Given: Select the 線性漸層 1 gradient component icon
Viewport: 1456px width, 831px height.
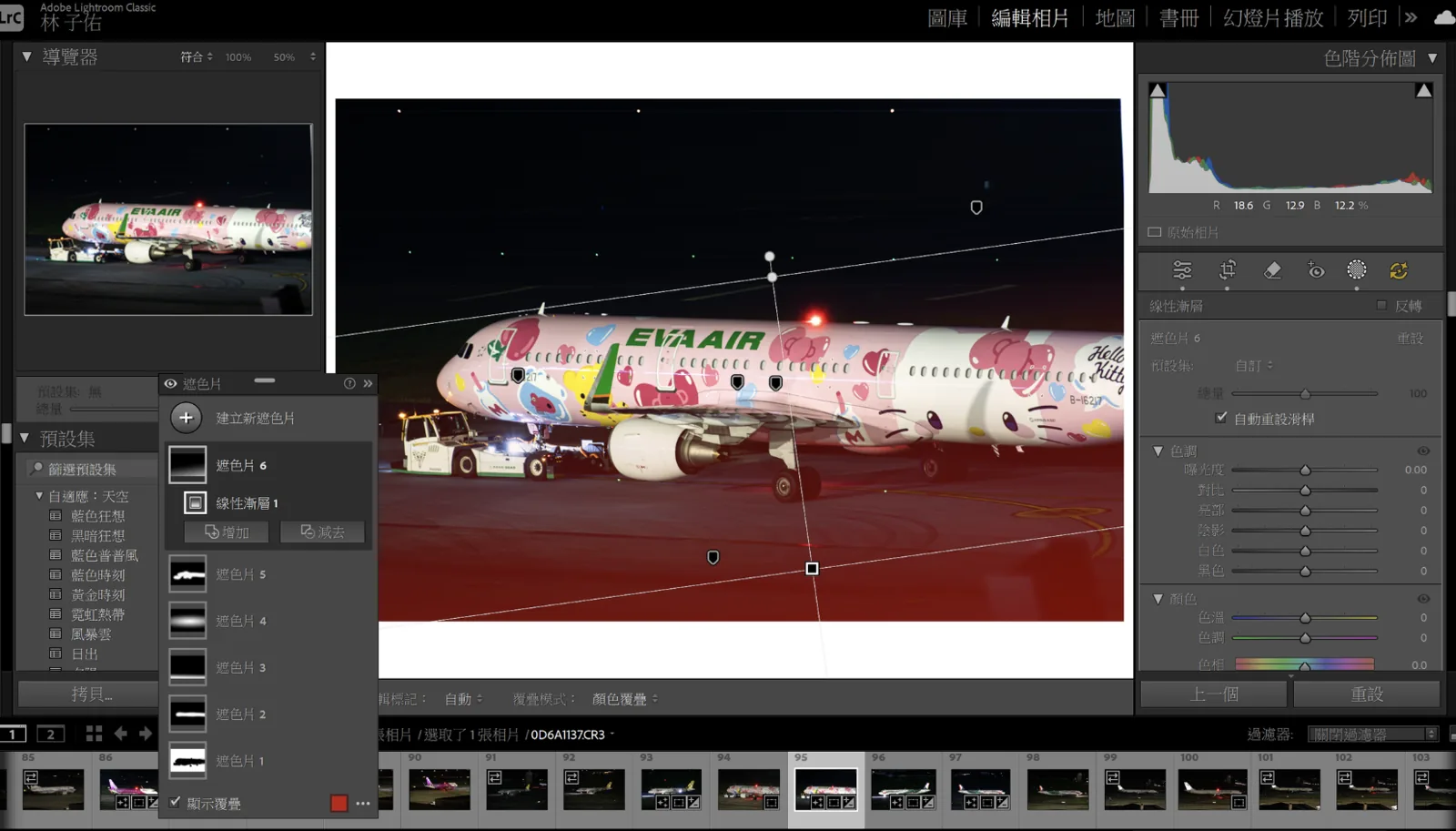Looking at the screenshot, I should [195, 502].
